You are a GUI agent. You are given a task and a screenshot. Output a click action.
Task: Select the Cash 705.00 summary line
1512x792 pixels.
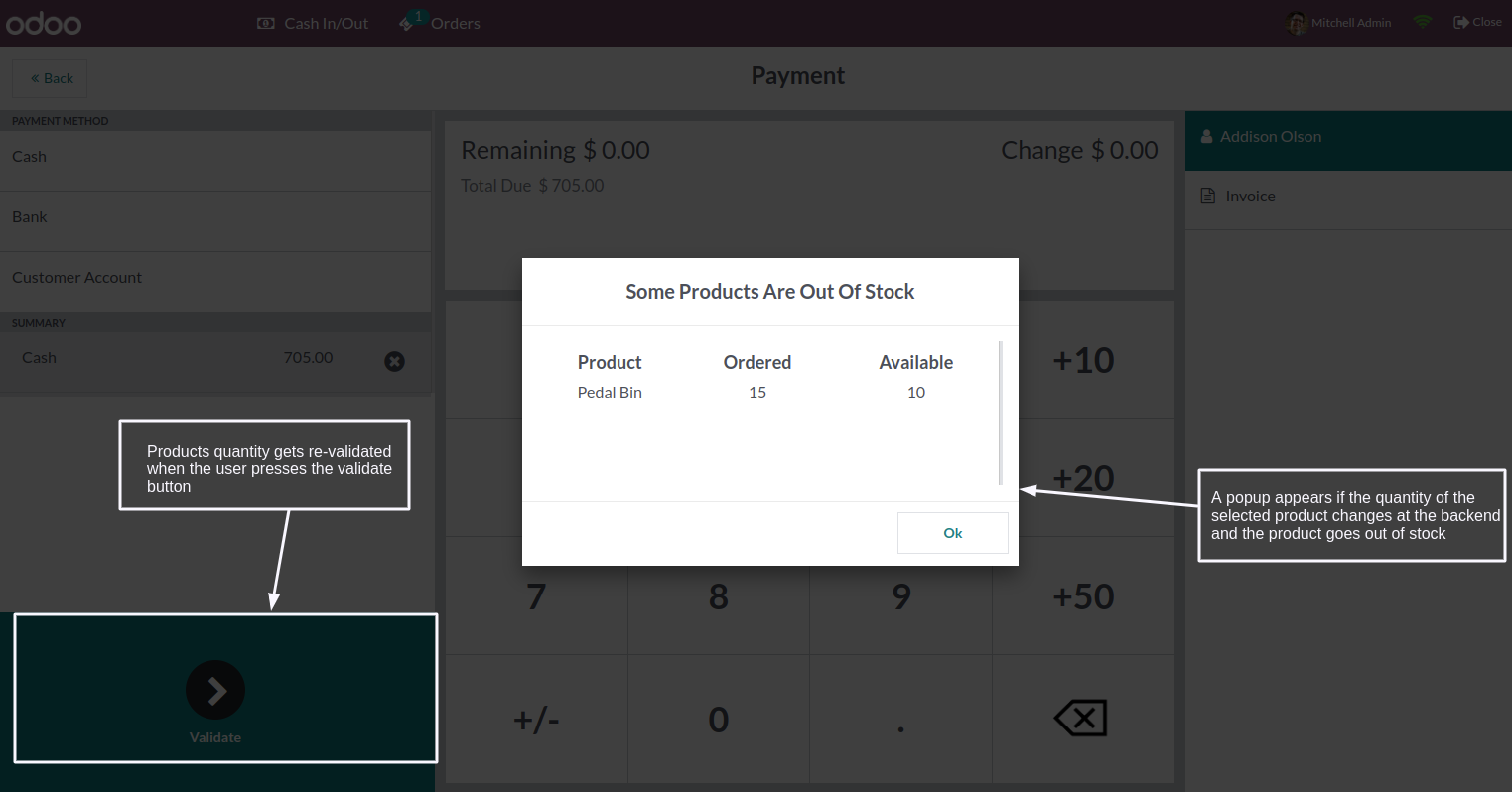[179, 358]
